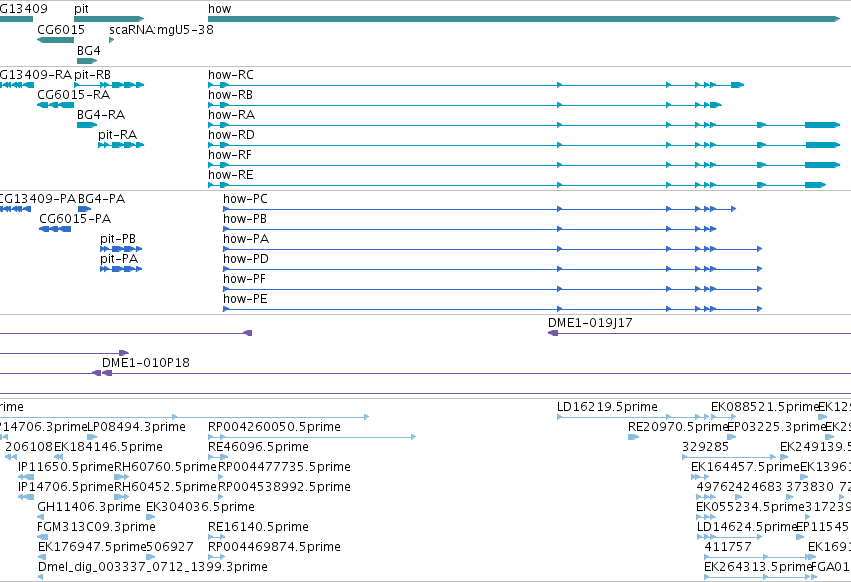Click the BG4-PA protein glyph
The width and height of the screenshot is (851, 582).
84,209
